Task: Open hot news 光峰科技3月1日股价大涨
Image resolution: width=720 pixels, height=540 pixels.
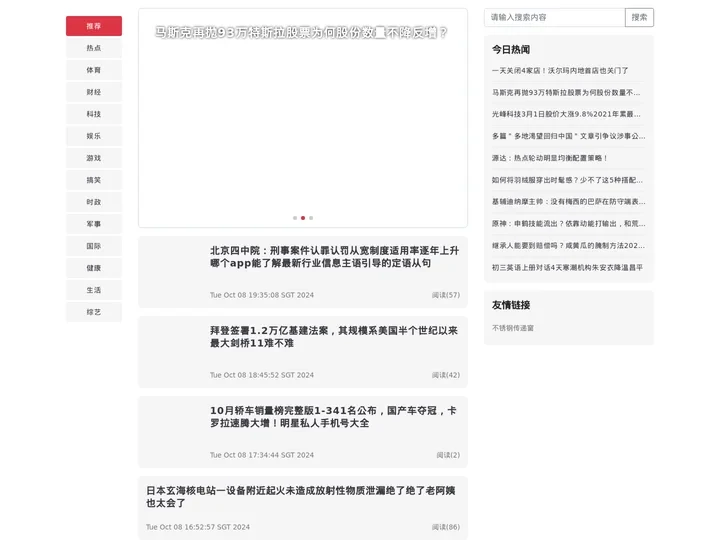Action: point(566,114)
